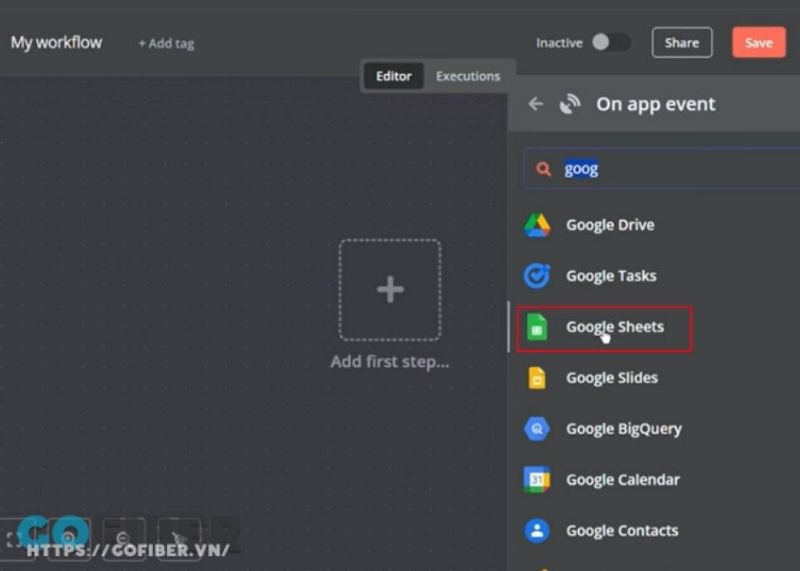
Task: Click the magnifier icon in search box
Action: pyautogui.click(x=543, y=169)
